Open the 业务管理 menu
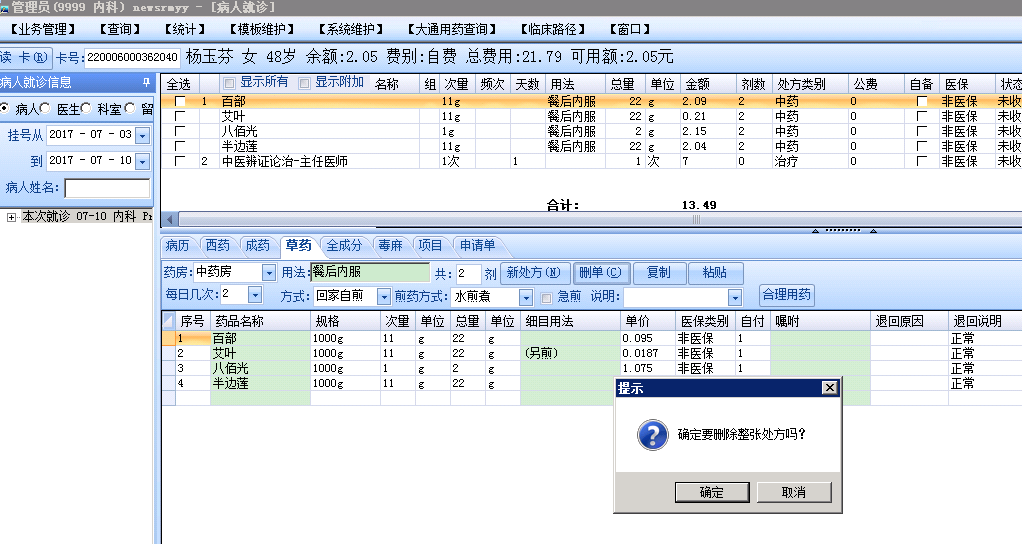The height and width of the screenshot is (544, 1022). coord(43,29)
